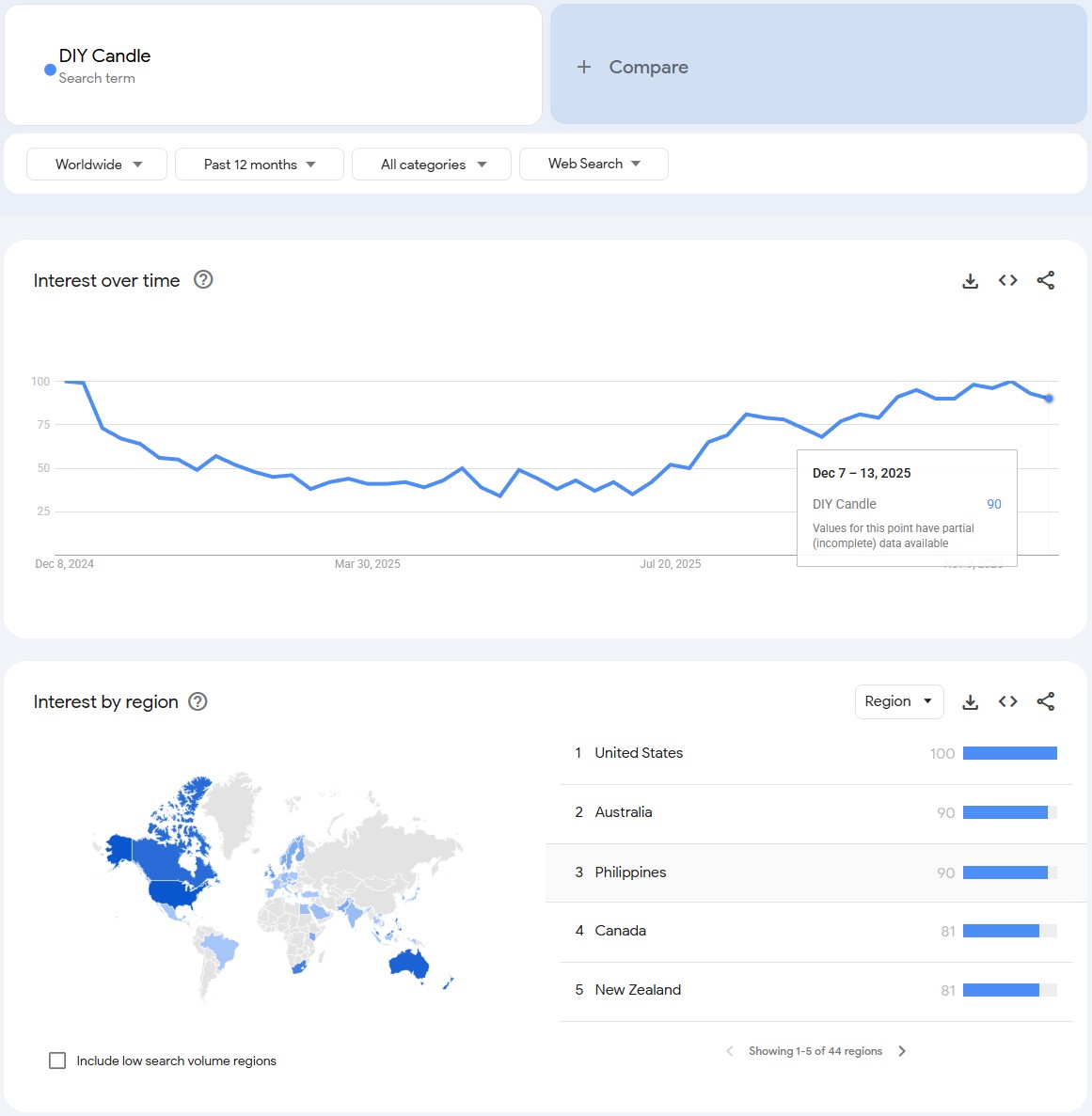This screenshot has height=1116, width=1092.
Task: Select United States in region list
Action: point(639,753)
